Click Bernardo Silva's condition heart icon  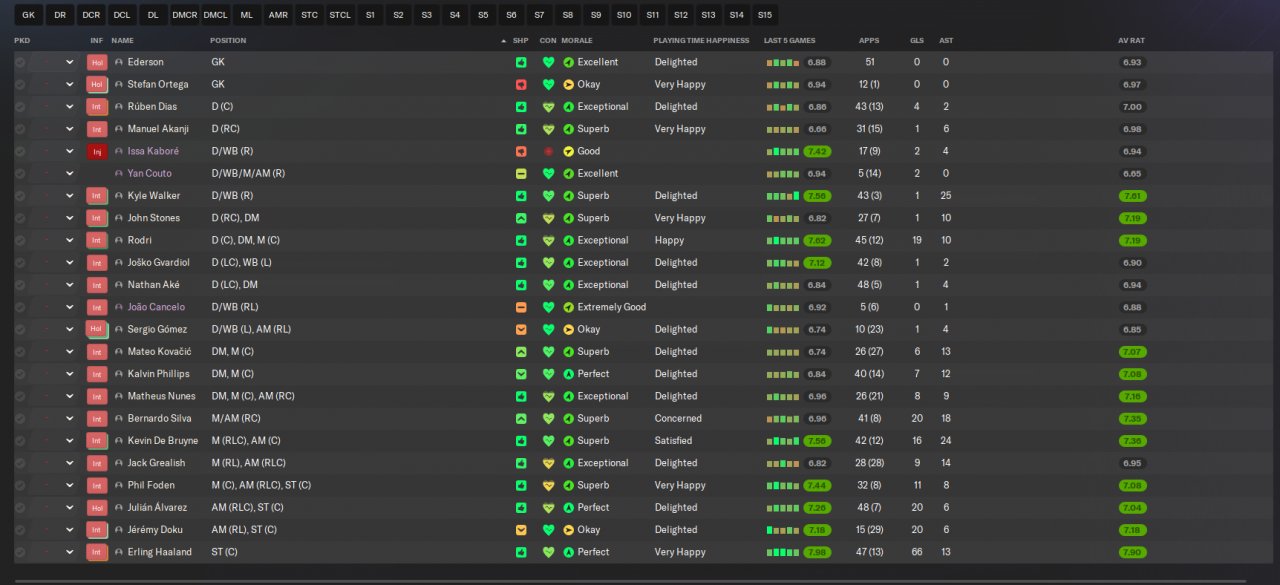tap(548, 418)
